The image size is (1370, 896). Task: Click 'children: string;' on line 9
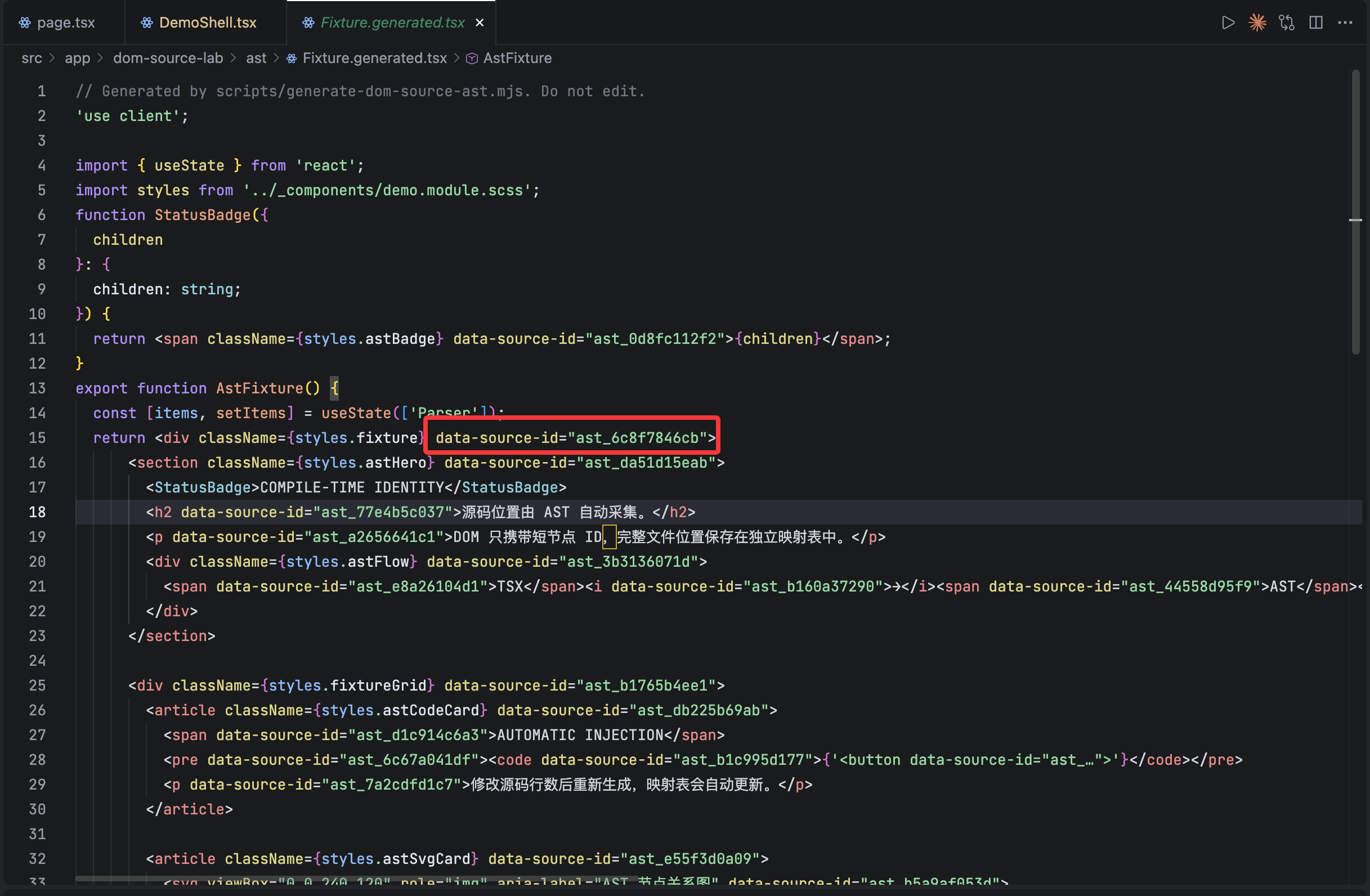[167, 289]
